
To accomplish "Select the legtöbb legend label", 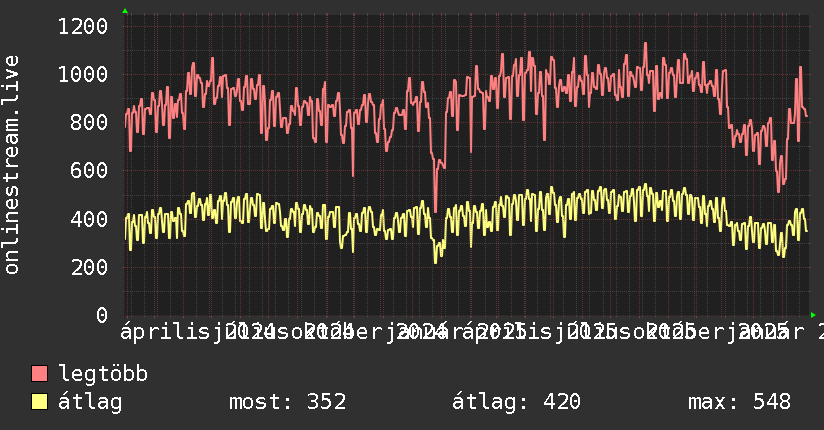I will pos(103,374).
